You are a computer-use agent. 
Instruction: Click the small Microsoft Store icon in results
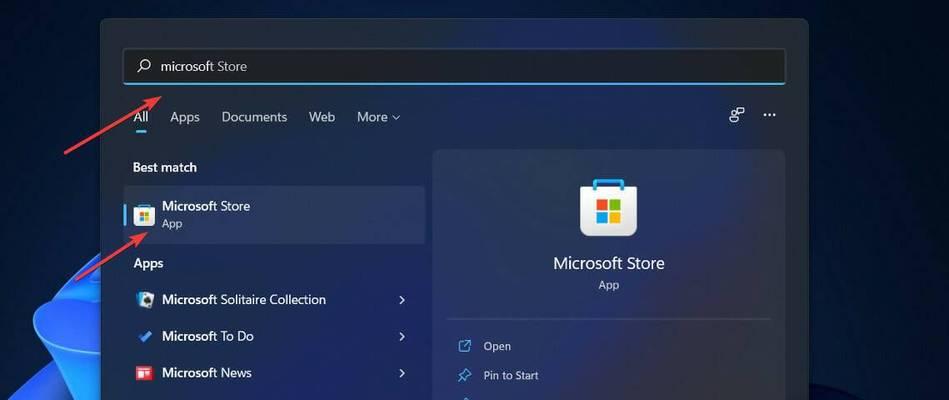click(x=144, y=215)
